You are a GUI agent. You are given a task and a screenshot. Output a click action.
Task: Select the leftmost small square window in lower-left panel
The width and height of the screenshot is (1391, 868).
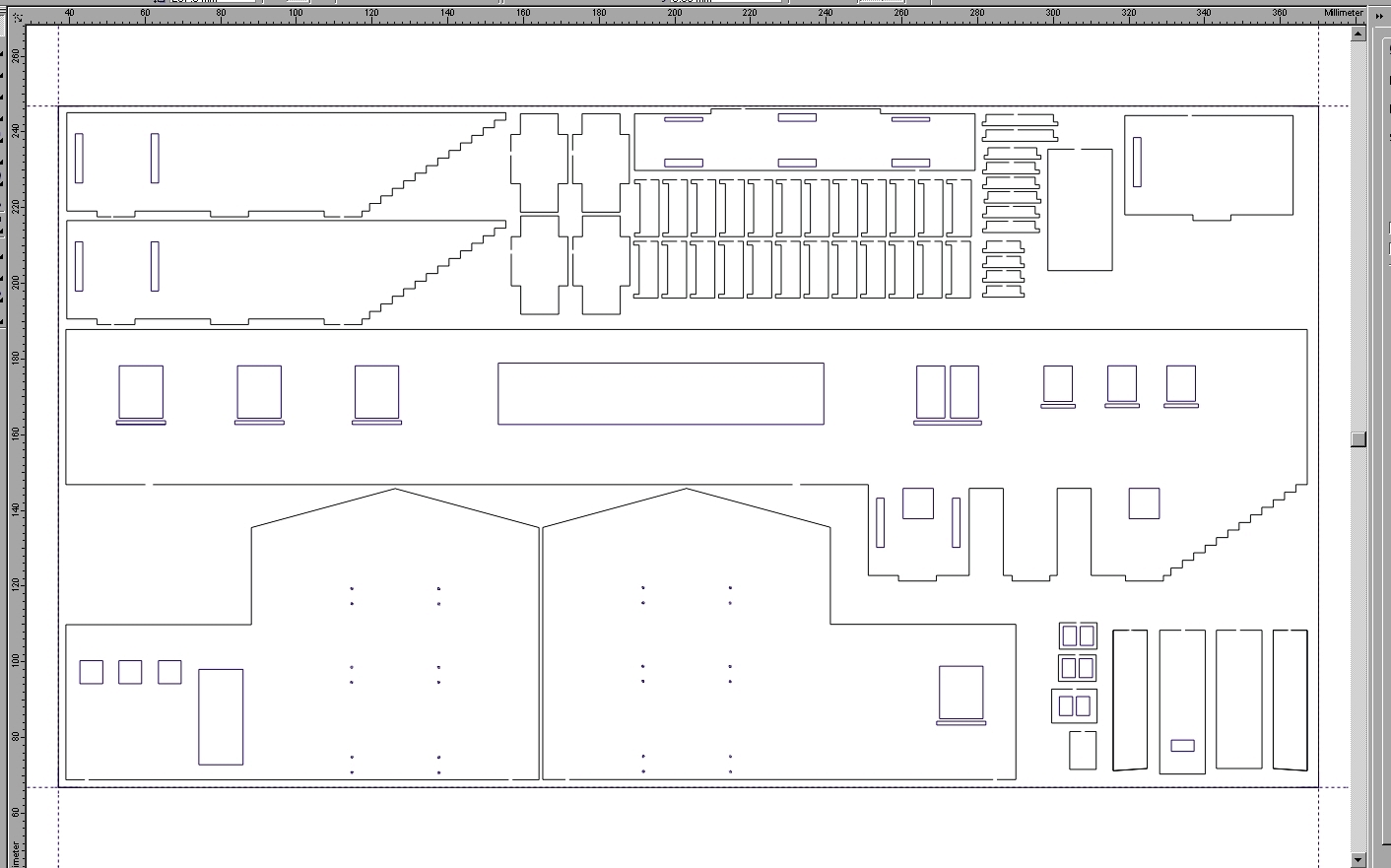click(91, 672)
